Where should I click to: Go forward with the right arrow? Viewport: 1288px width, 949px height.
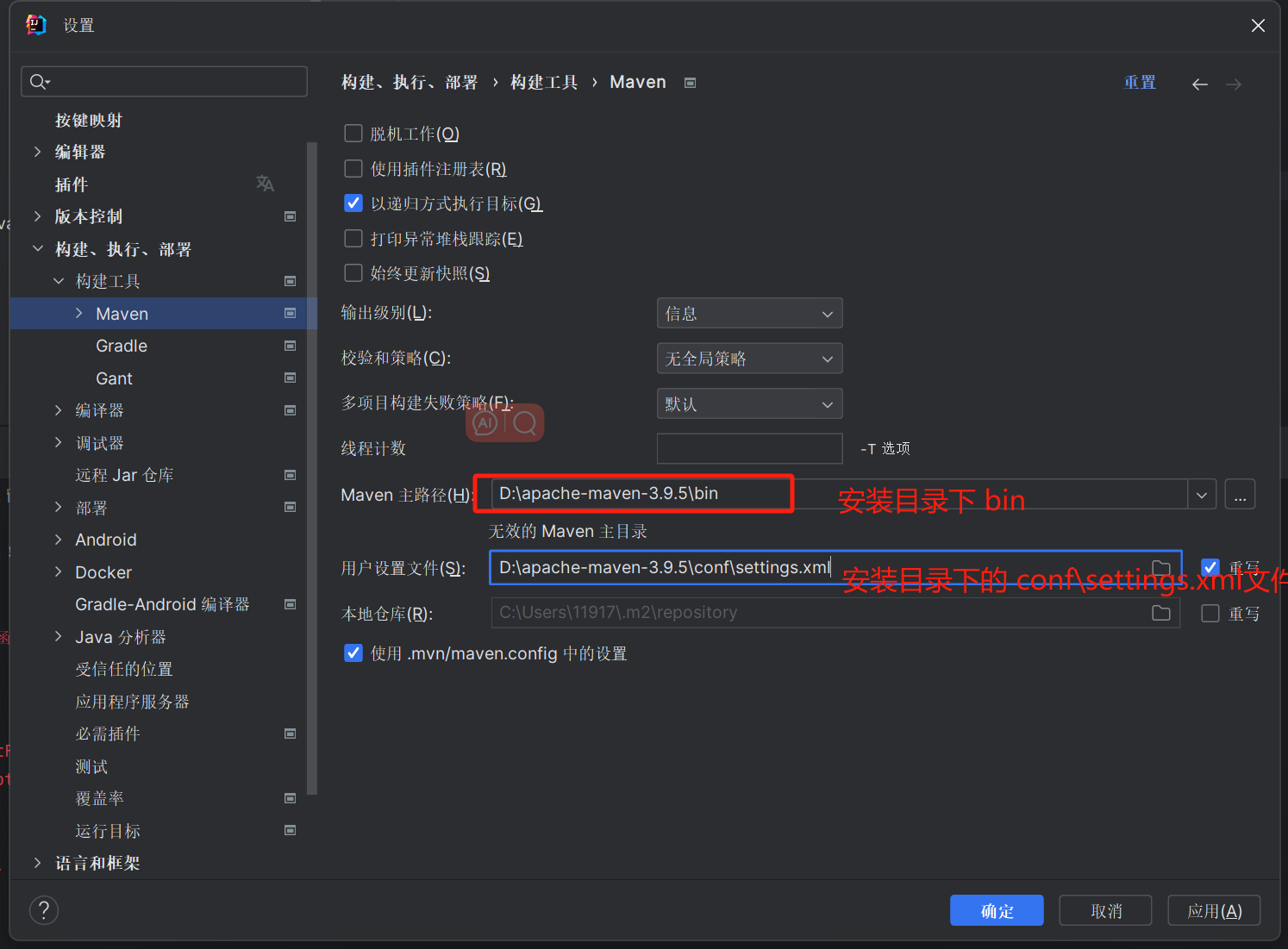click(x=1234, y=84)
